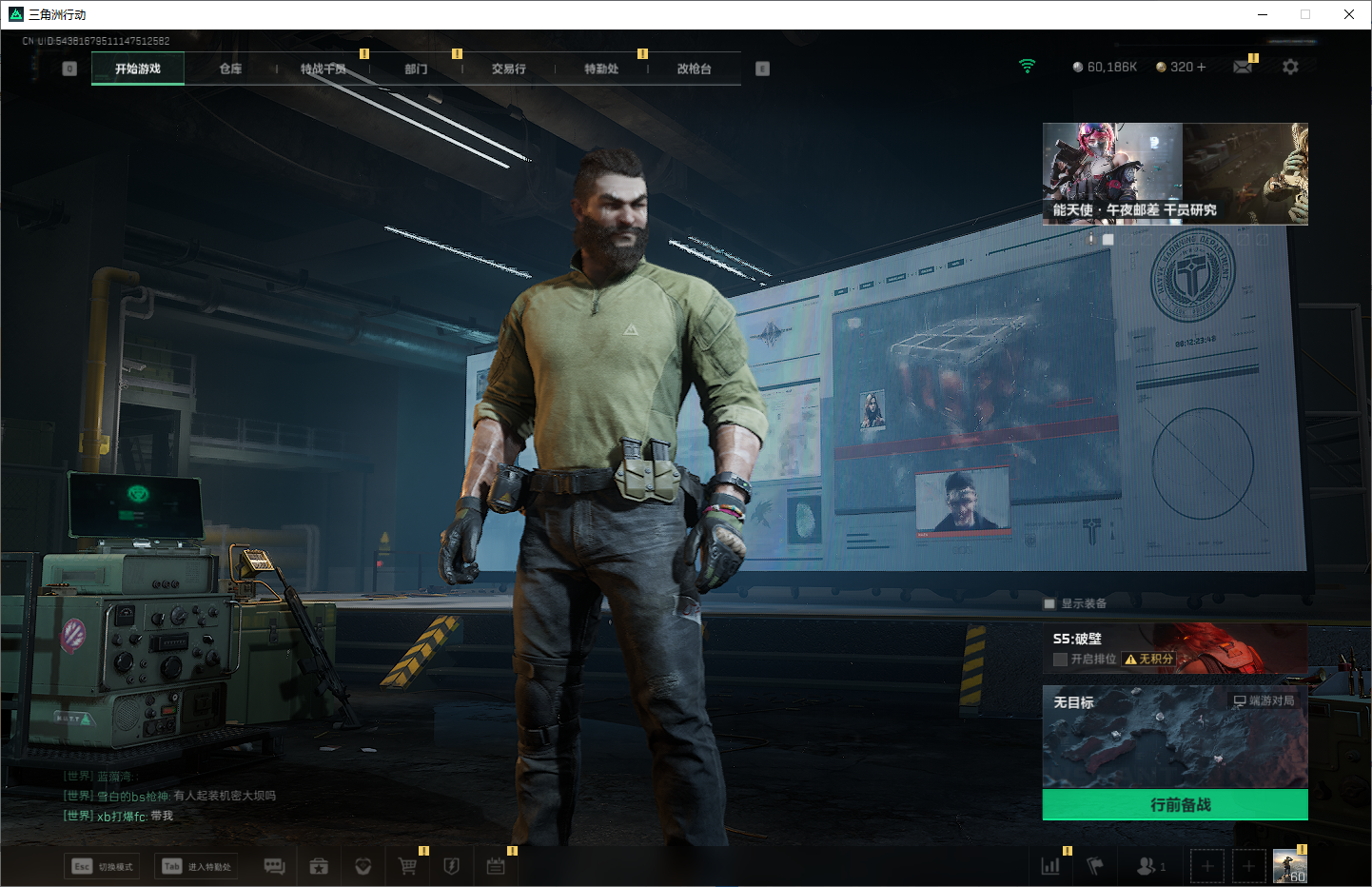Check the network signal wifi icon
Screen dimensions: 1372x887
[1027, 67]
